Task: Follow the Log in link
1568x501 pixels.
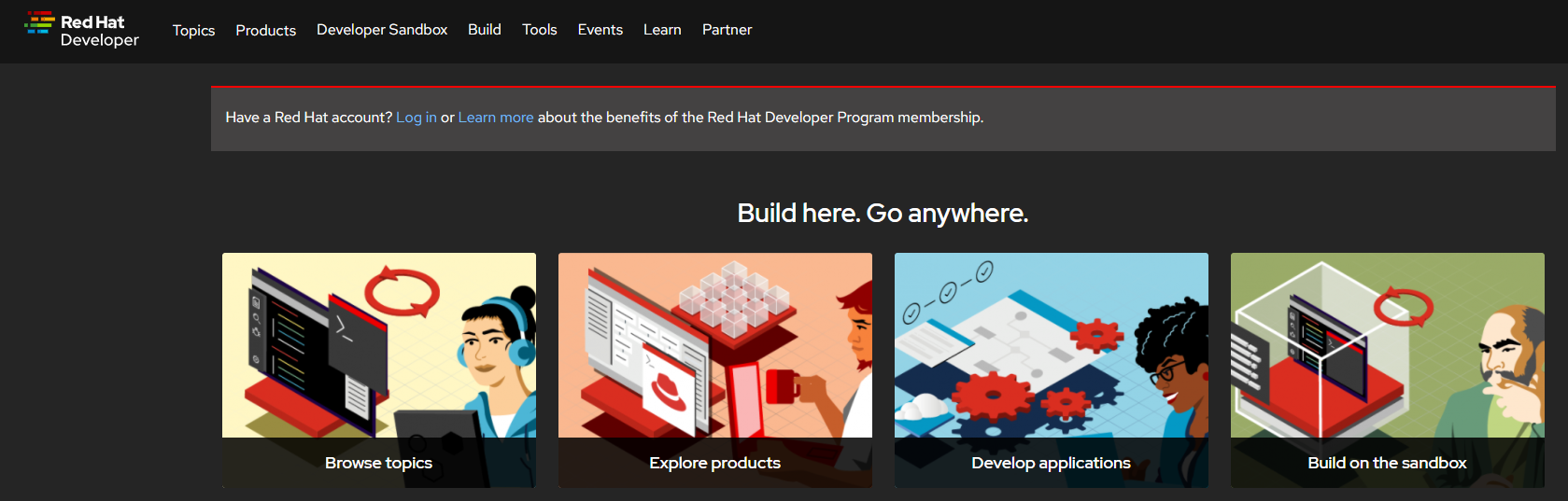Action: pyautogui.click(x=417, y=118)
